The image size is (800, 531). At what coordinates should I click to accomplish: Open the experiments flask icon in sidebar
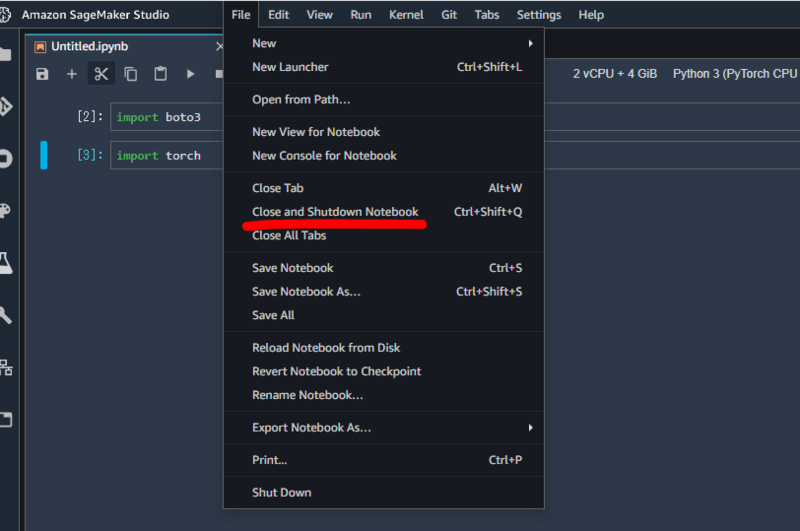tap(6, 263)
